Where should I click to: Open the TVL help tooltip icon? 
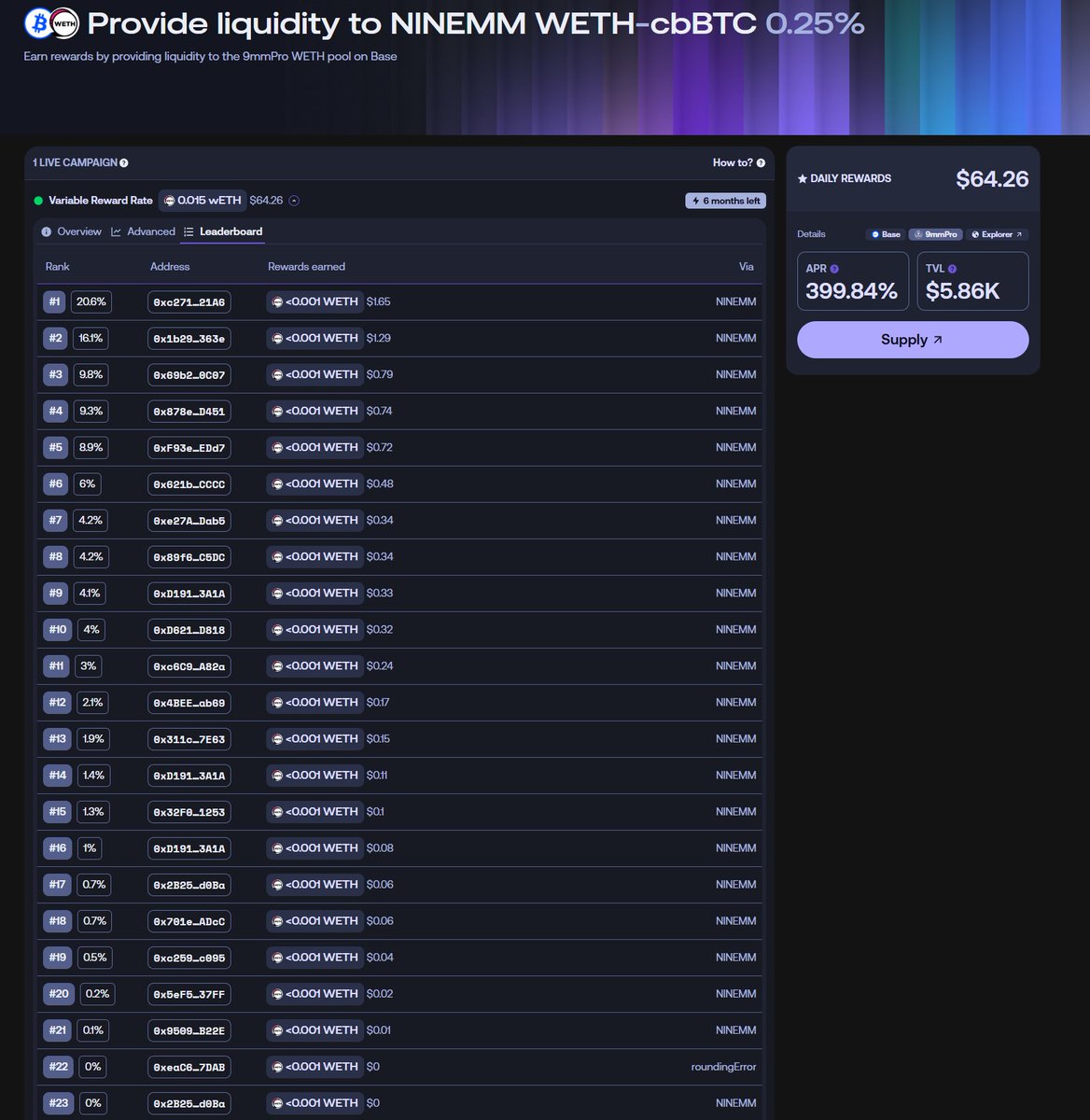[952, 269]
